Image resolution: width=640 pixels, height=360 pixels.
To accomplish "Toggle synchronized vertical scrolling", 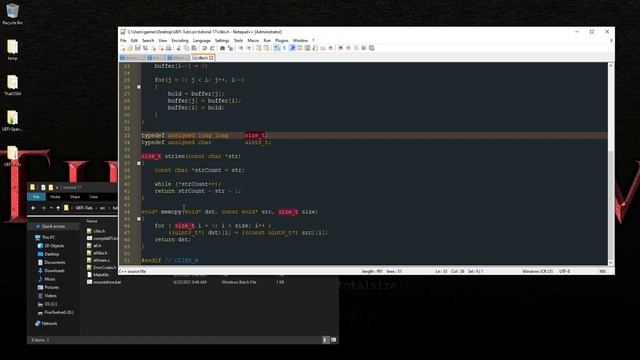I will 259,48.
